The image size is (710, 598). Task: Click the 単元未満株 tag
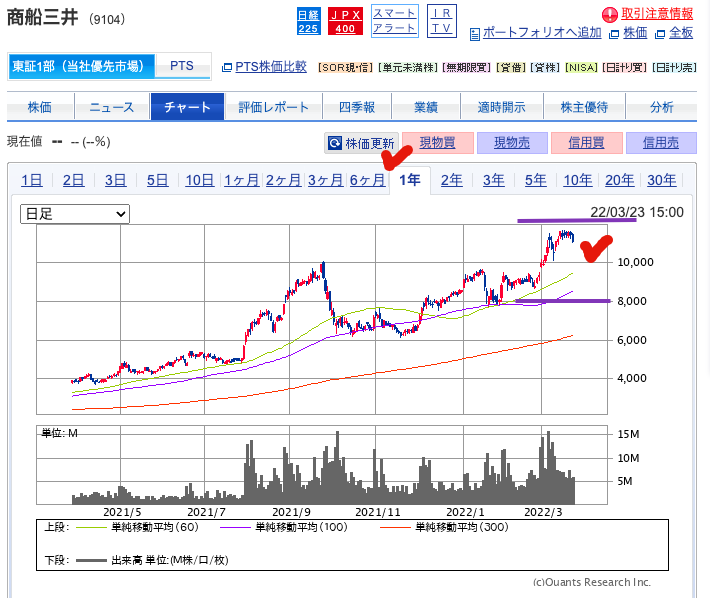tap(408, 68)
